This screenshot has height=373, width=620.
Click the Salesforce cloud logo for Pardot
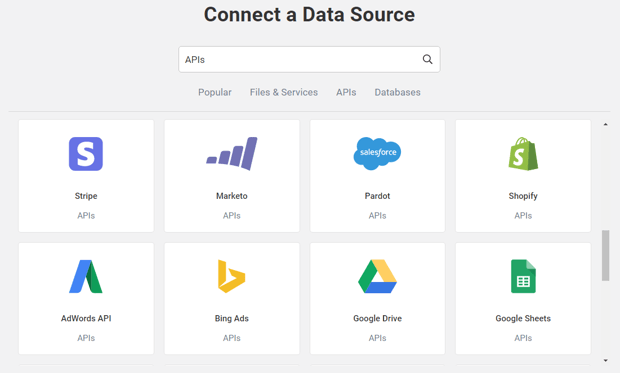click(x=377, y=153)
